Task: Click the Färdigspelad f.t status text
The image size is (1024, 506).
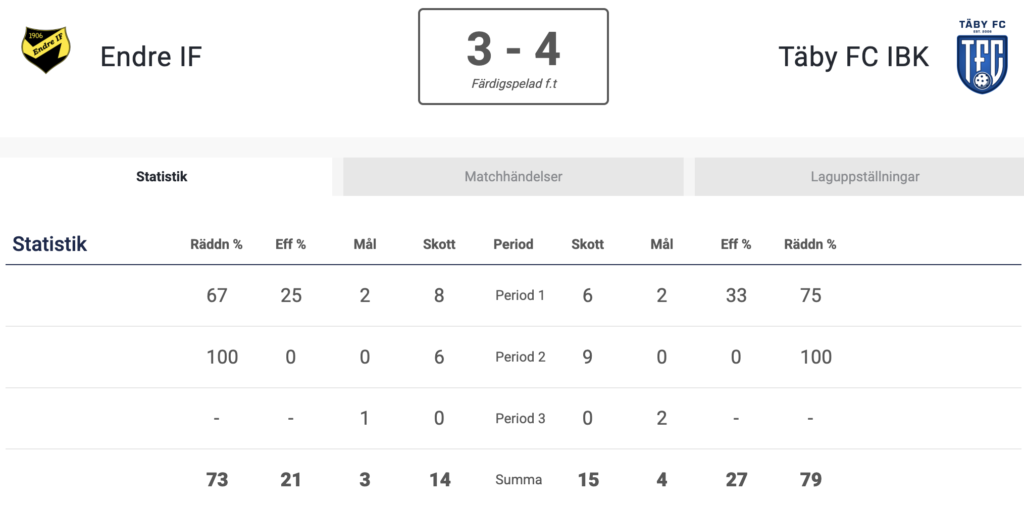Action: coord(513,84)
